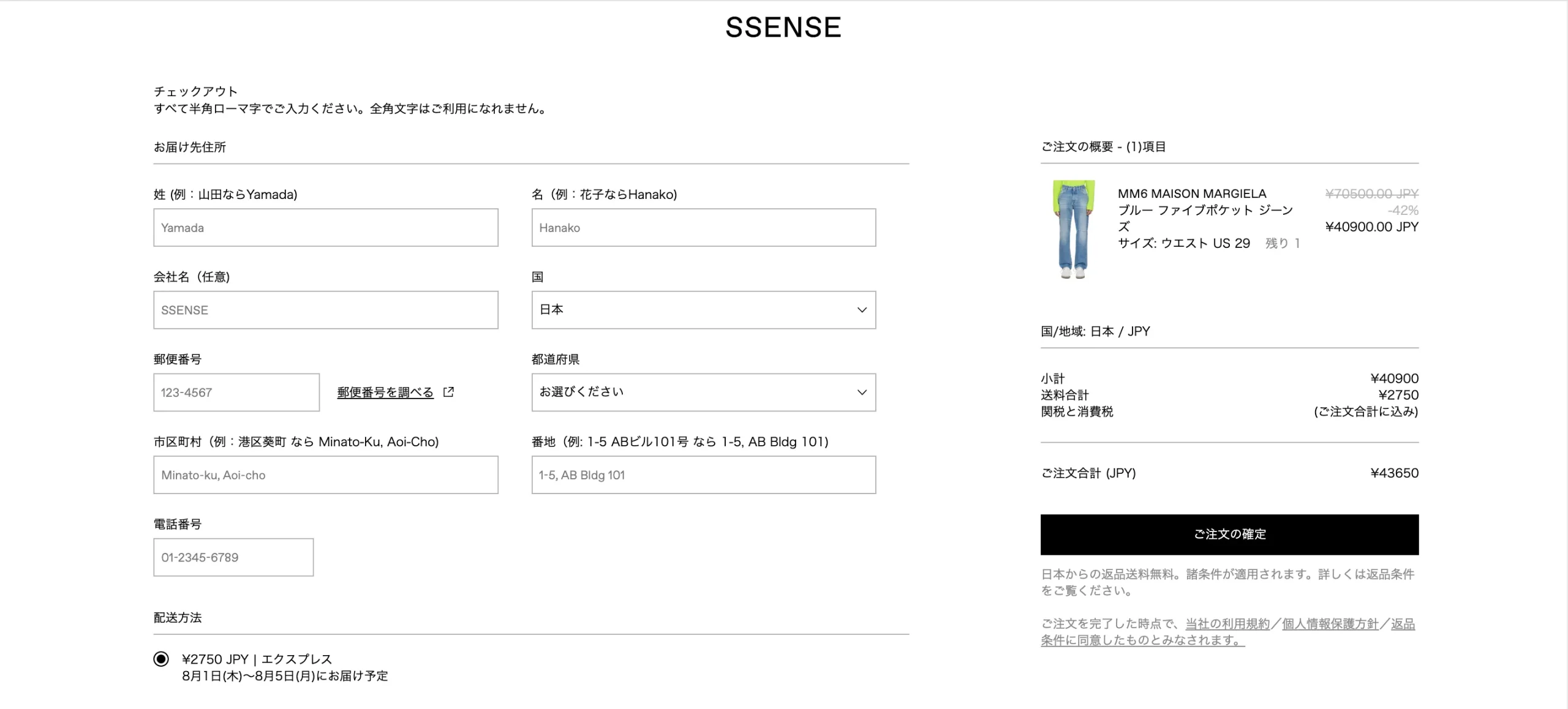1568x709 pixels.
Task: Click the discounted price ¥40900.00 JPY
Action: 1372,227
